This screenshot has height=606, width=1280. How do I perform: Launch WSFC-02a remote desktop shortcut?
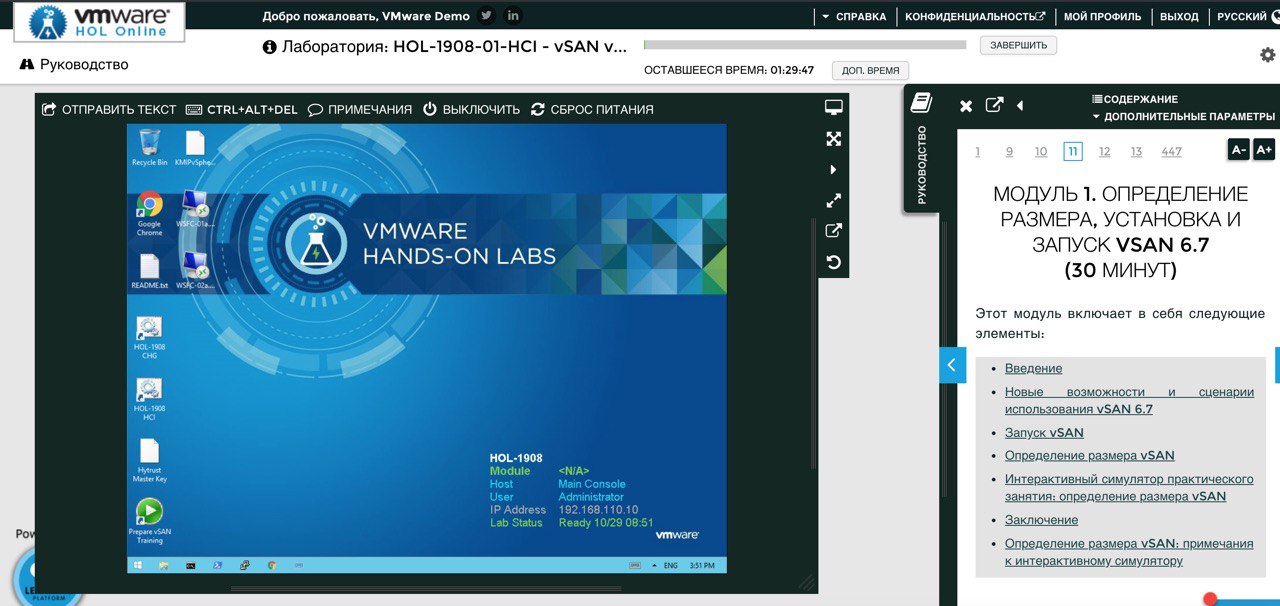194,272
